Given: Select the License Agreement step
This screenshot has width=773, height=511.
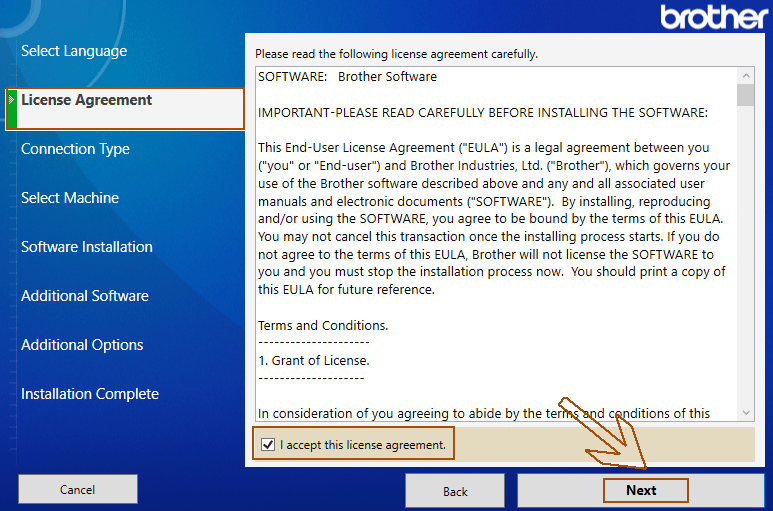Looking at the screenshot, I should pyautogui.click(x=125, y=109).
